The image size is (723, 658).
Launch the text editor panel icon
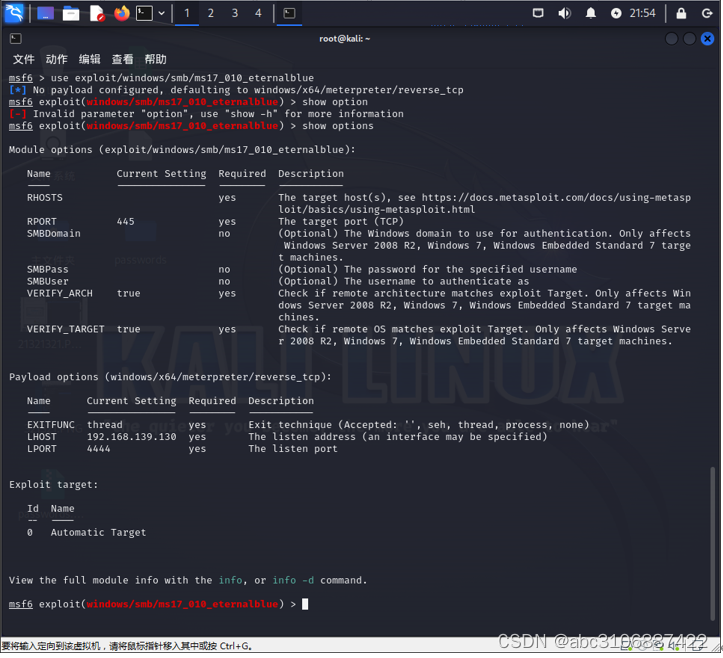coord(97,13)
